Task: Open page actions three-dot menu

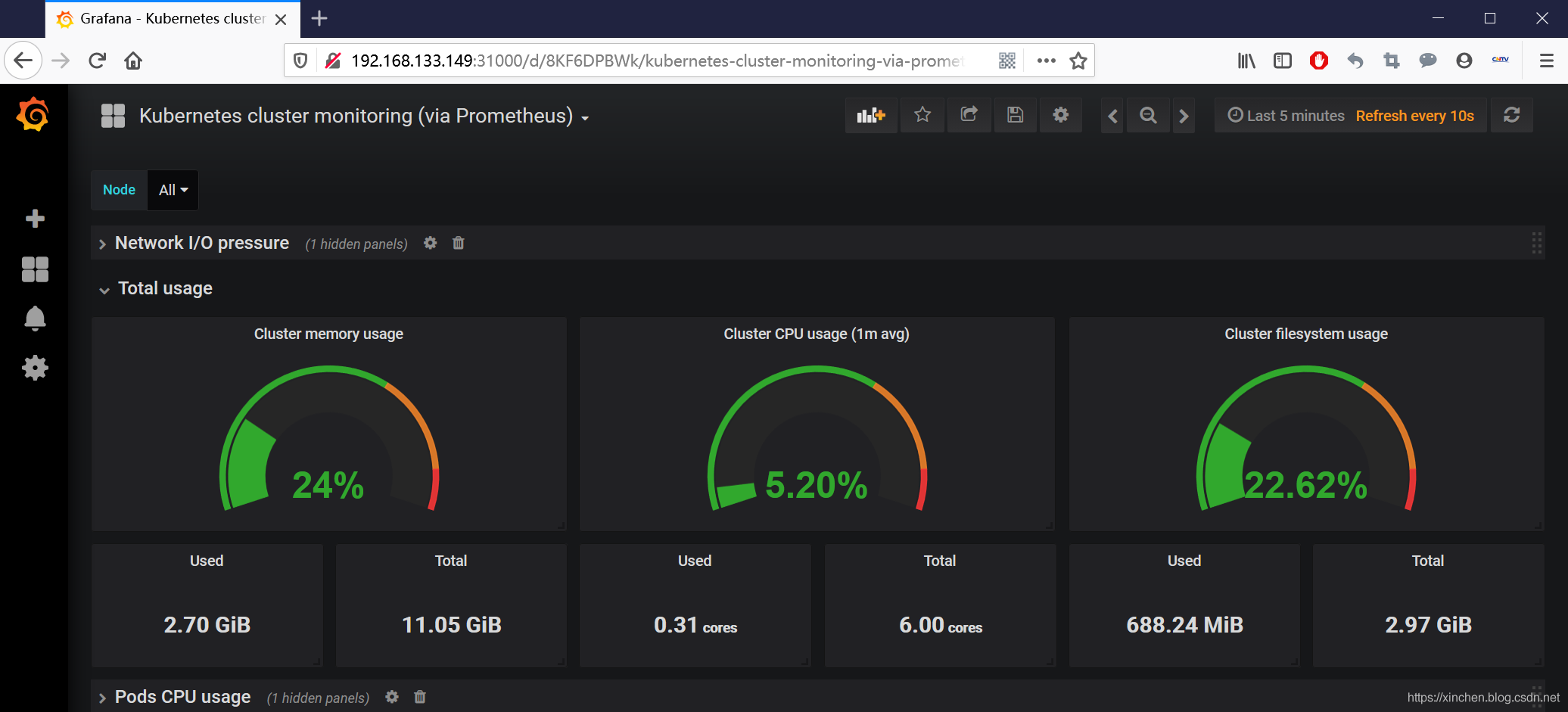Action: [x=1046, y=61]
